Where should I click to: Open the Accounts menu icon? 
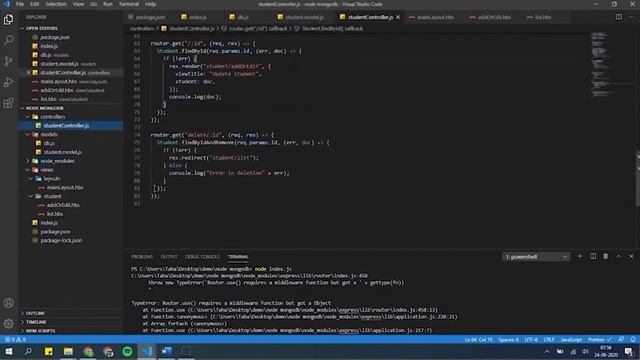(8, 303)
